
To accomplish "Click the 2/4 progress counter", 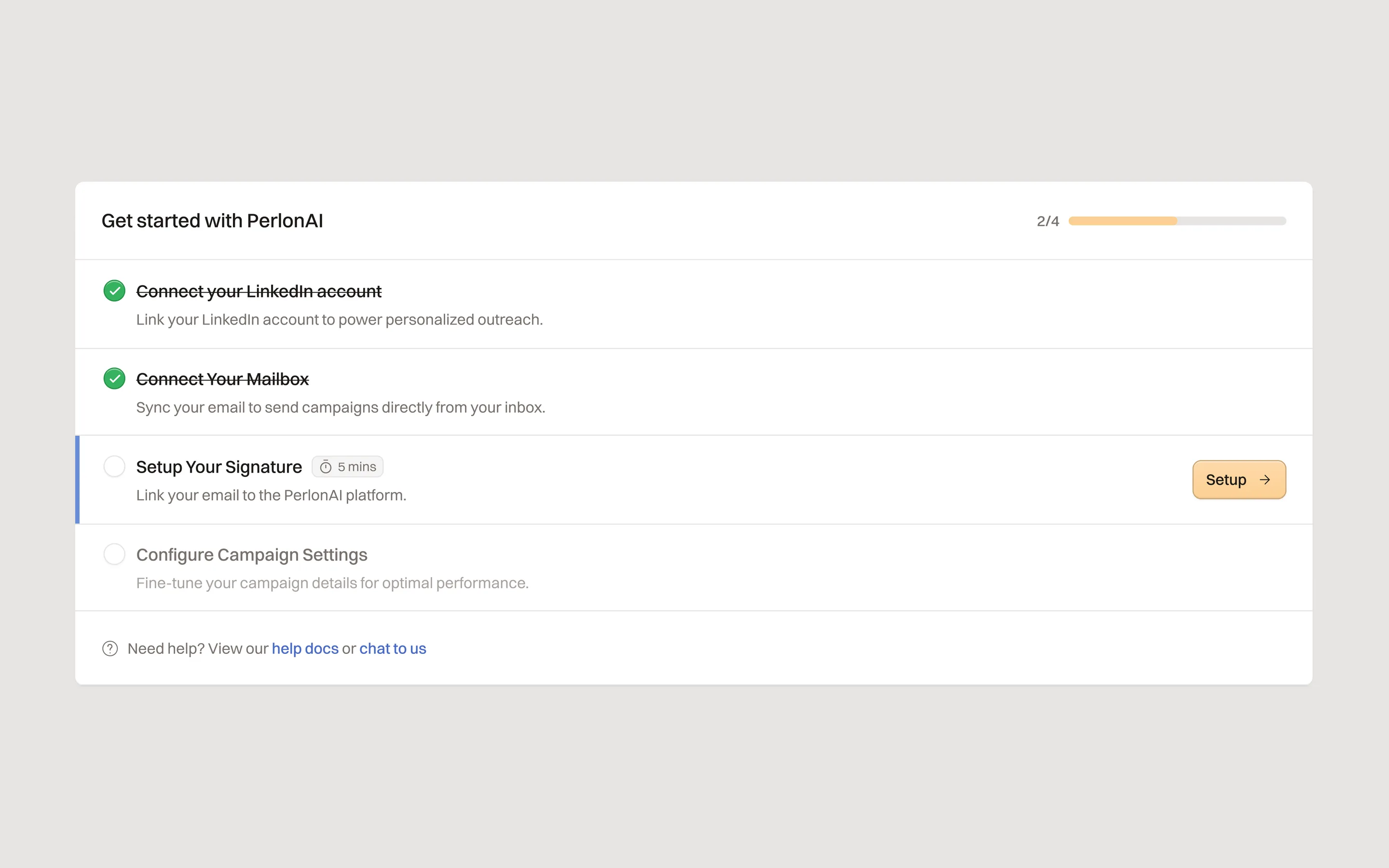I will click(x=1048, y=221).
